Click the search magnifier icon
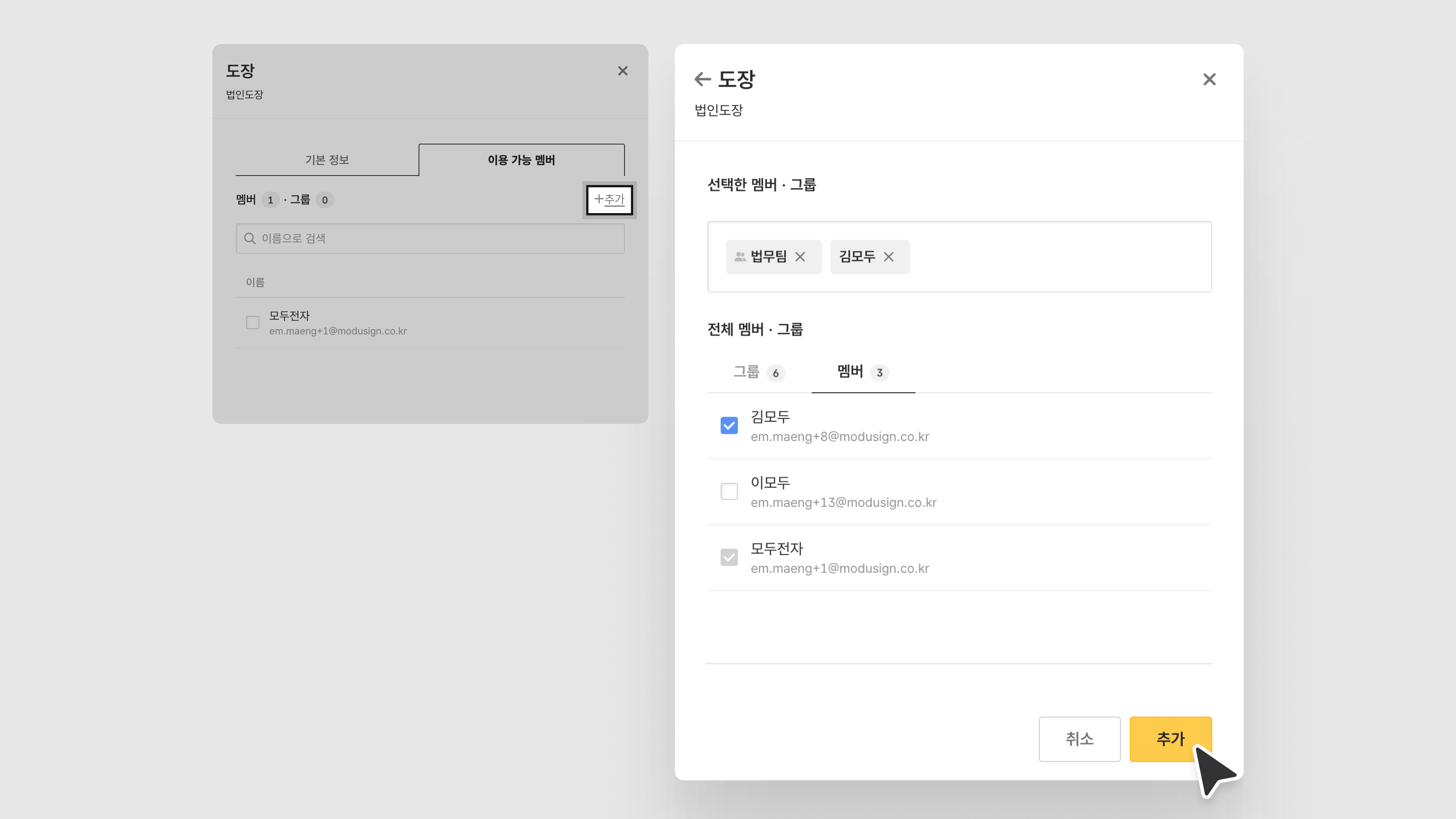Image resolution: width=1456 pixels, height=819 pixels. pyautogui.click(x=250, y=238)
